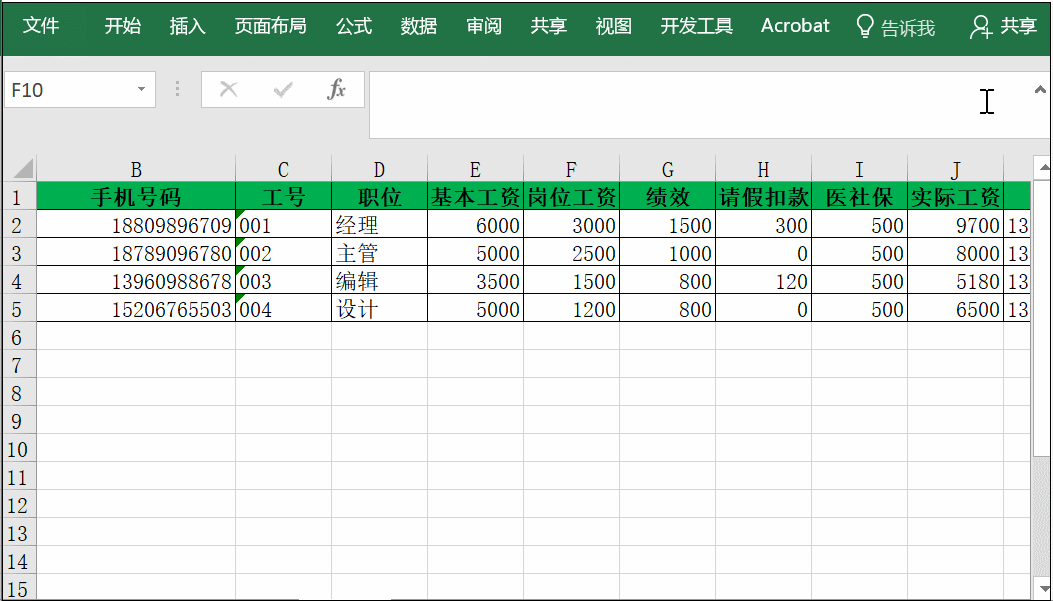This screenshot has width=1053, height=601.
Task: Switch to the 视图 tab
Action: [x=614, y=26]
